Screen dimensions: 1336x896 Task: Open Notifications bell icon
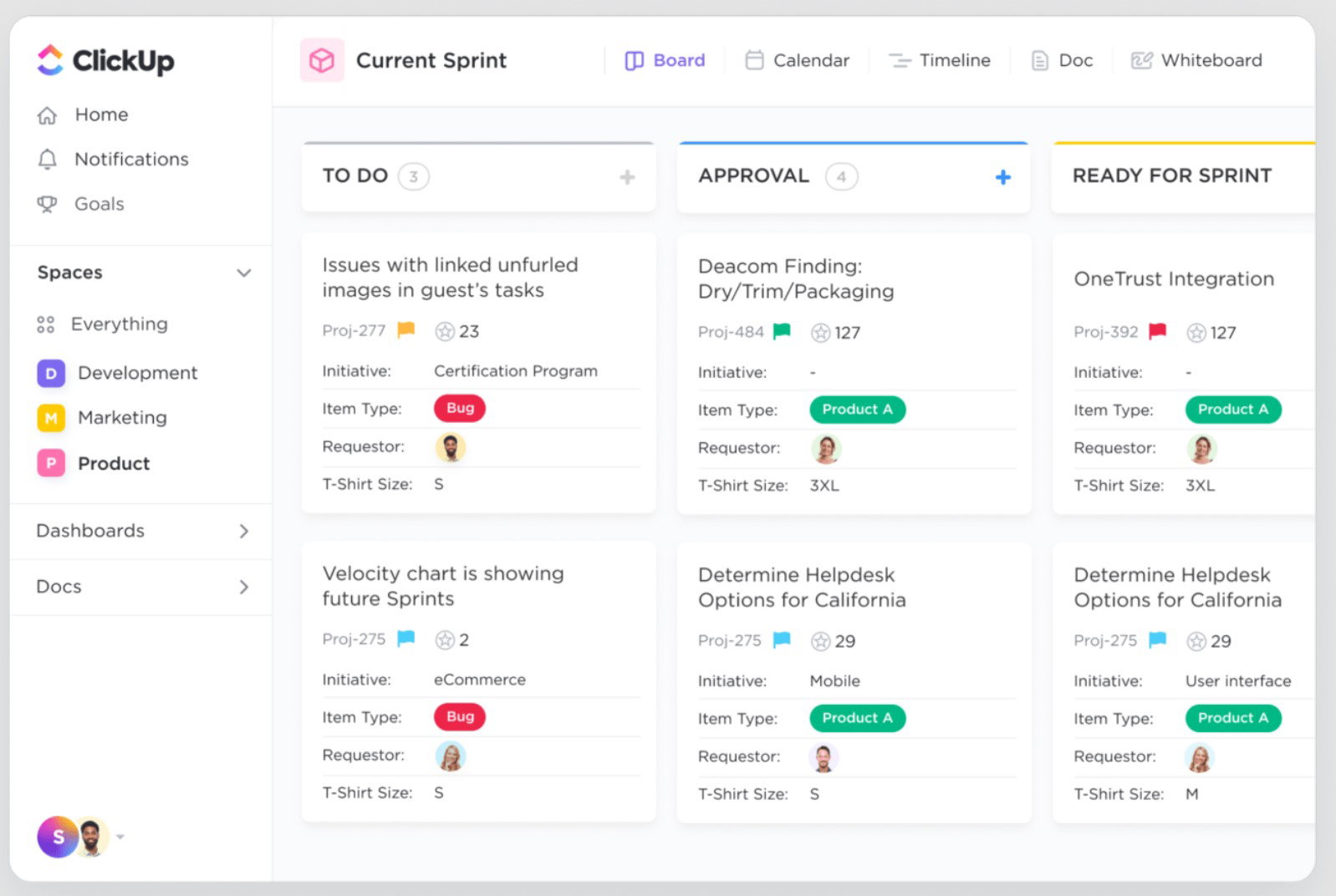pos(48,160)
